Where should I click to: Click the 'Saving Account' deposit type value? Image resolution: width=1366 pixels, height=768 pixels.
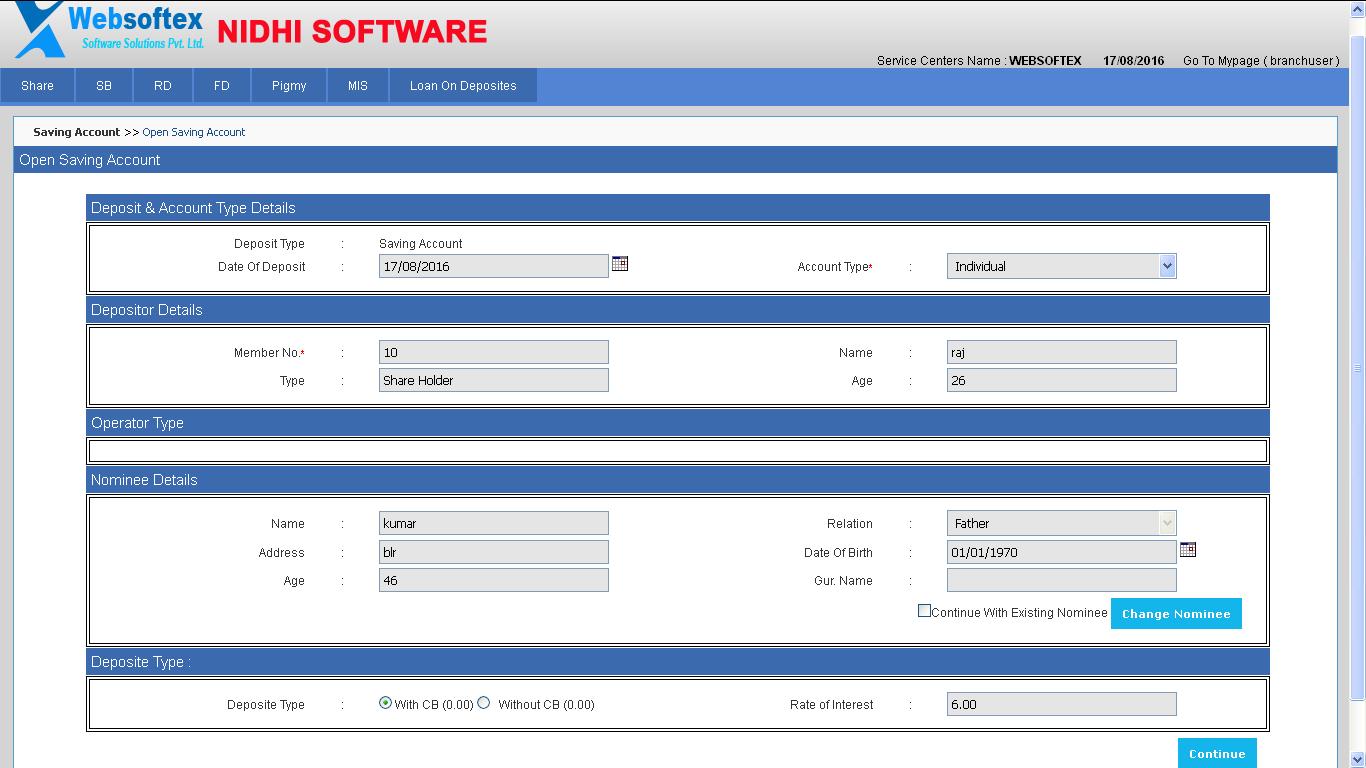pyautogui.click(x=421, y=243)
